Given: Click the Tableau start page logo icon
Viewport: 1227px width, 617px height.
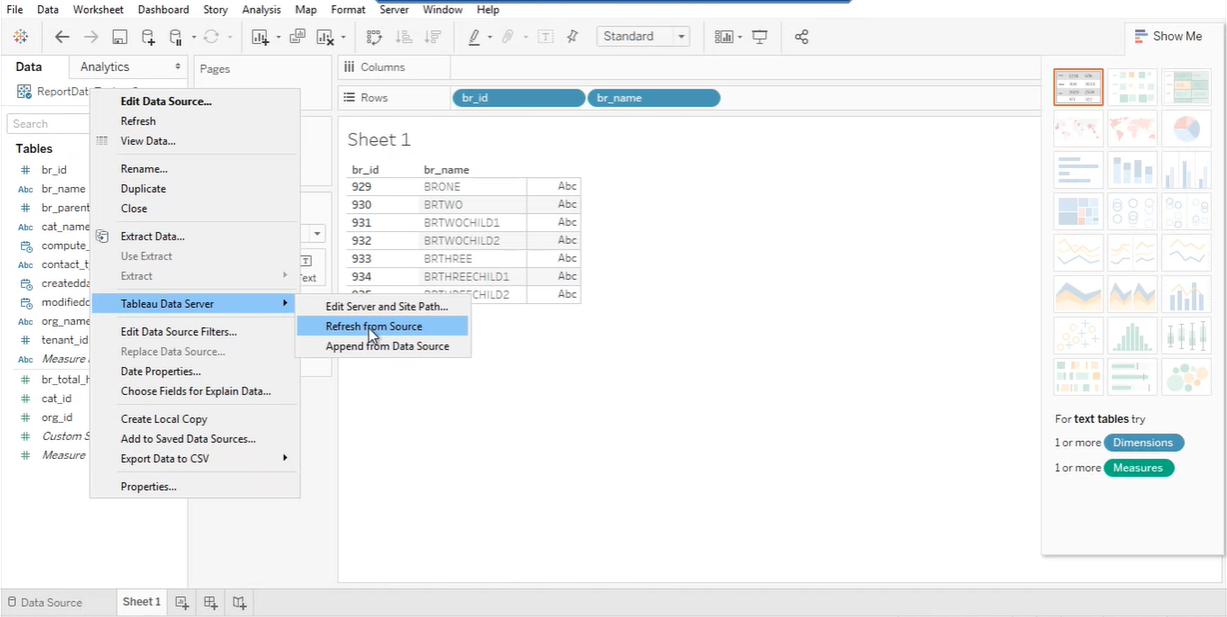Looking at the screenshot, I should click(21, 37).
